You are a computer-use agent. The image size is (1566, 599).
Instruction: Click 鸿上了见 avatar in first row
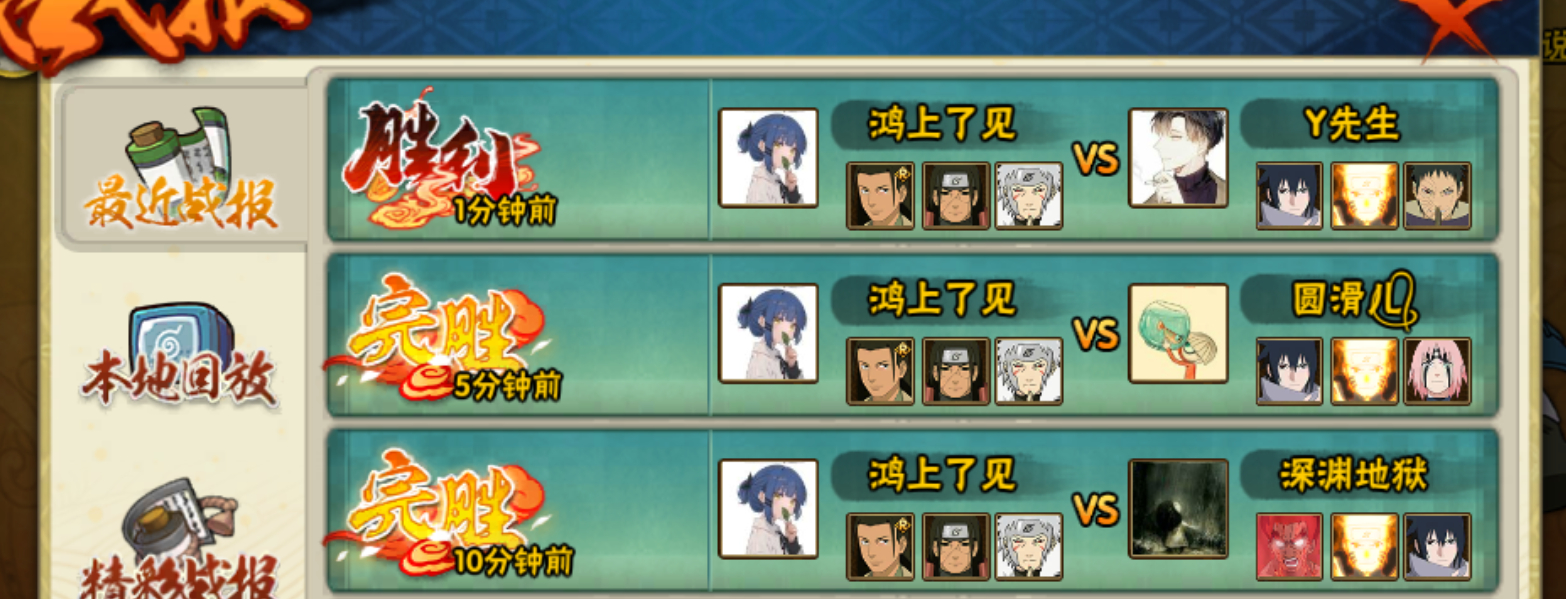pos(768,158)
